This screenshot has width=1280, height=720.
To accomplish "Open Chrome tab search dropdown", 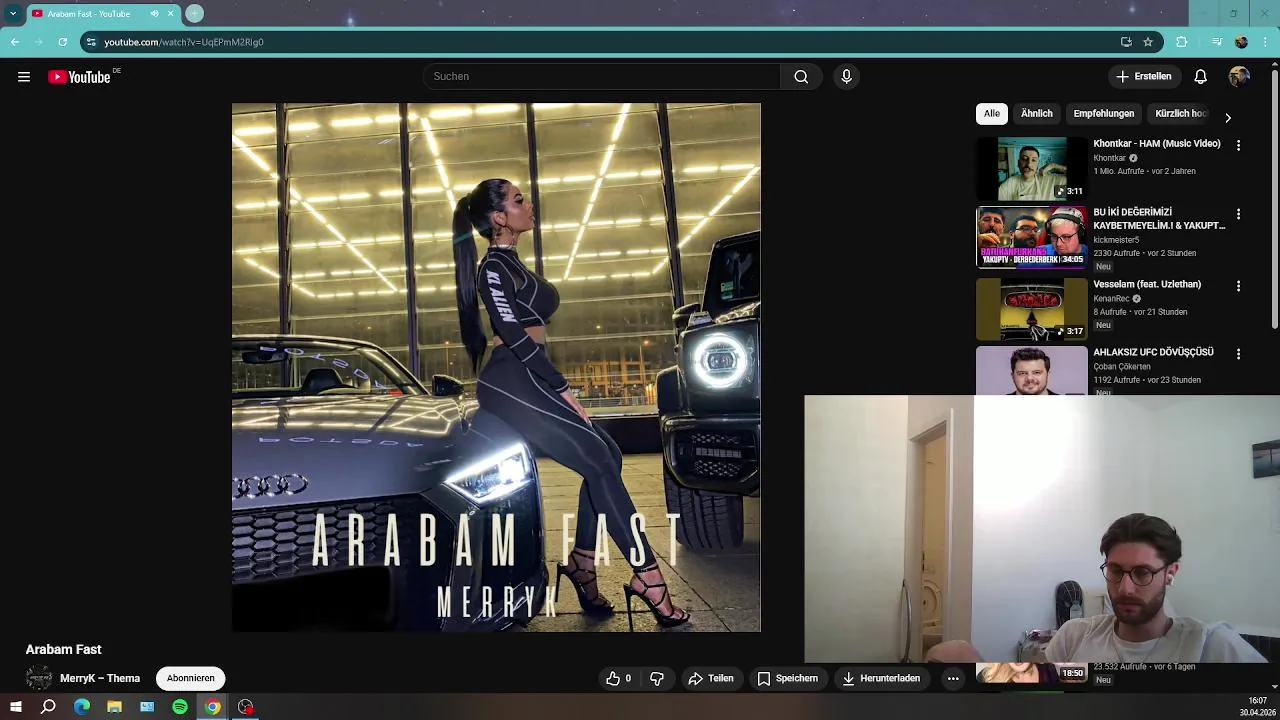I will coord(13,13).
